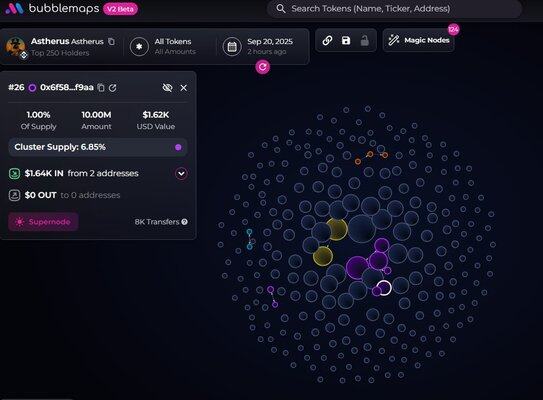
Task: Hide this wallet with eye-slash icon
Action: (167, 88)
